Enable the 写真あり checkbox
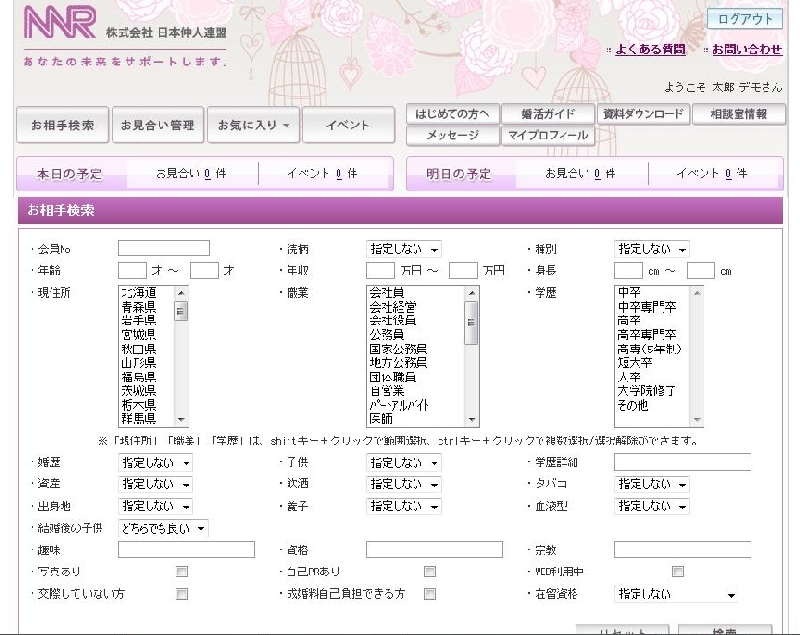 tap(182, 572)
